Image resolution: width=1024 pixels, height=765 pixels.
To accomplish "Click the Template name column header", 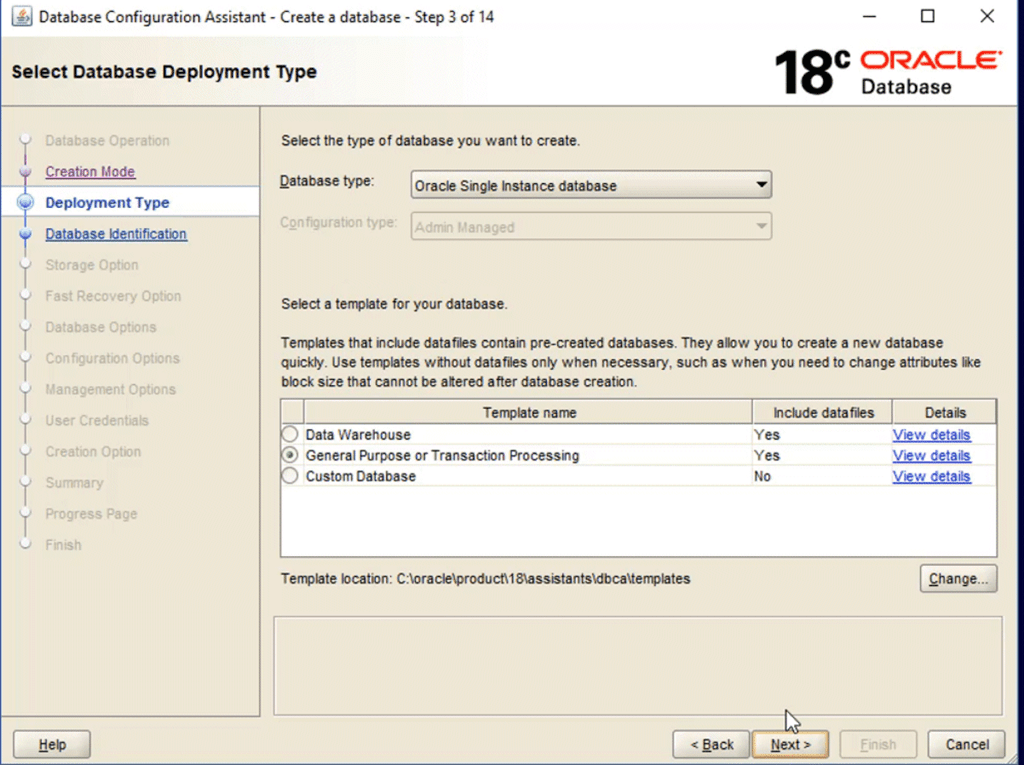I will click(x=528, y=412).
